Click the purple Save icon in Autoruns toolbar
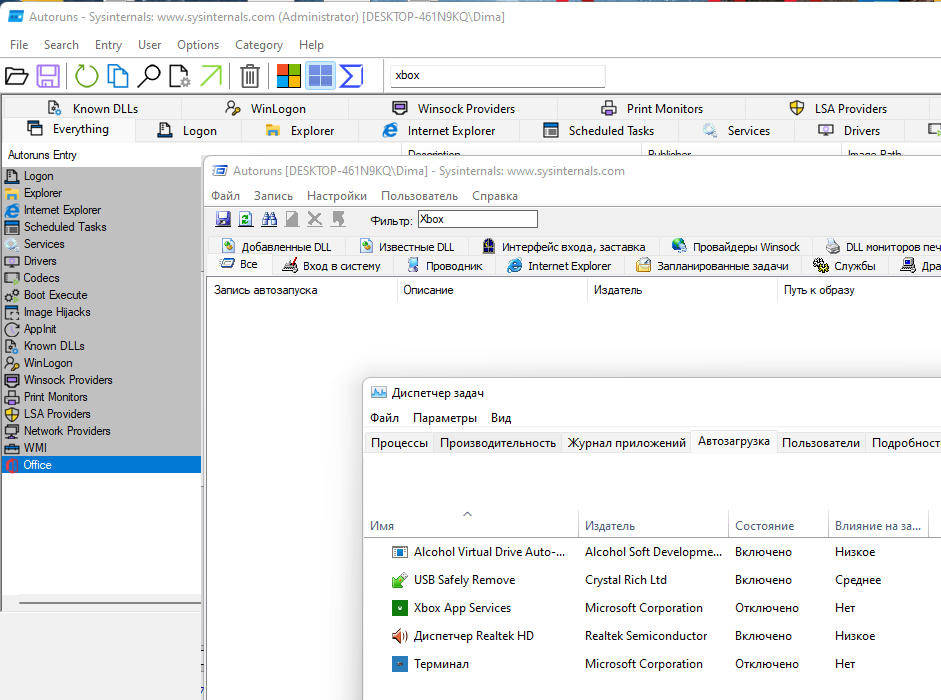Viewport: 941px width, 700px height. [x=48, y=76]
